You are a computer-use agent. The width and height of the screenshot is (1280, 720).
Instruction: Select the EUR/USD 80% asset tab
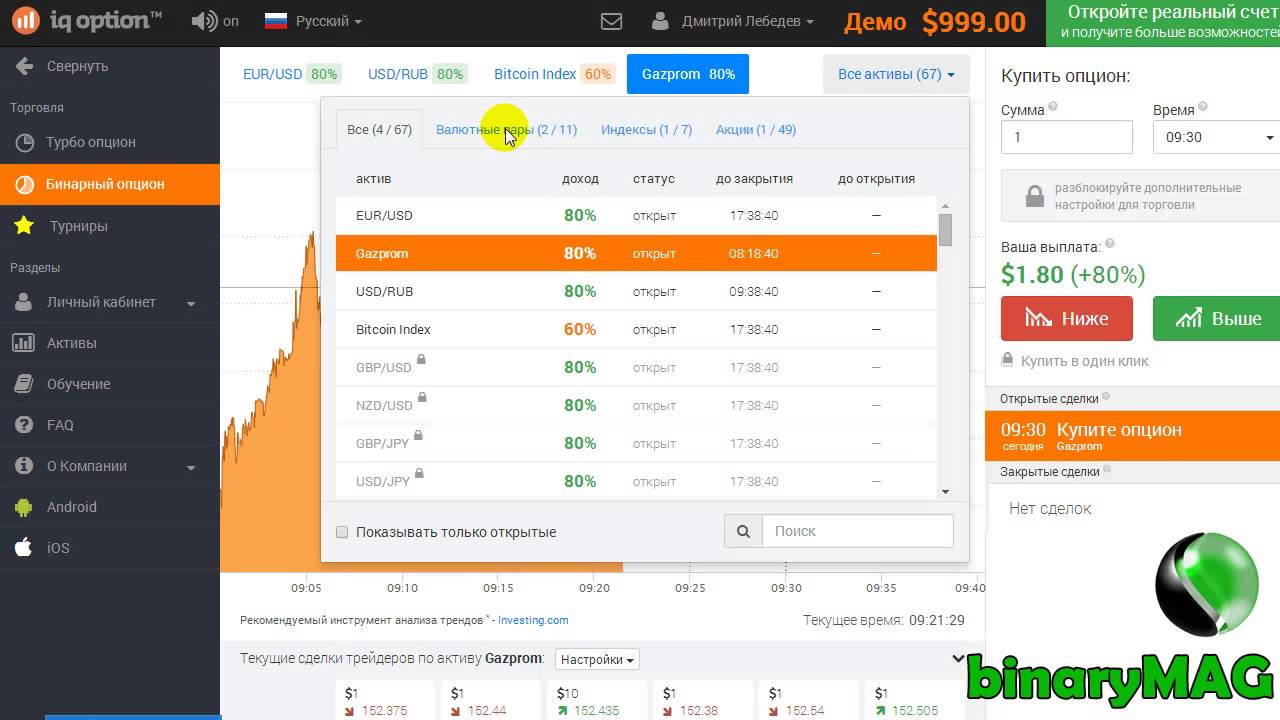coord(291,74)
